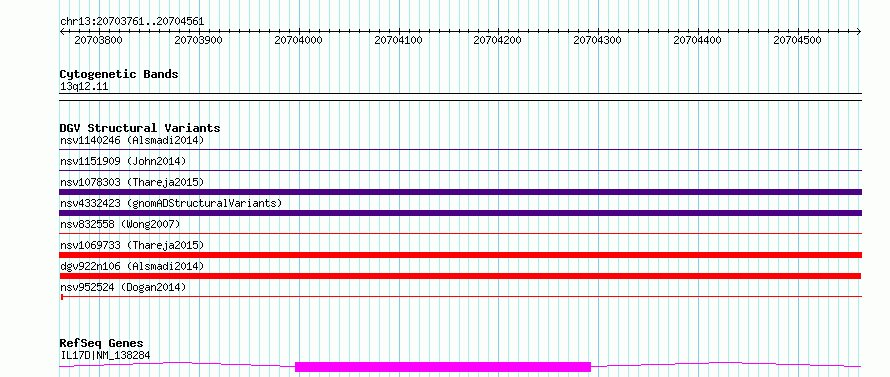Click the thick purple nsv1078303 variant bar
Viewport: 890px width, 377px height.
point(460,192)
